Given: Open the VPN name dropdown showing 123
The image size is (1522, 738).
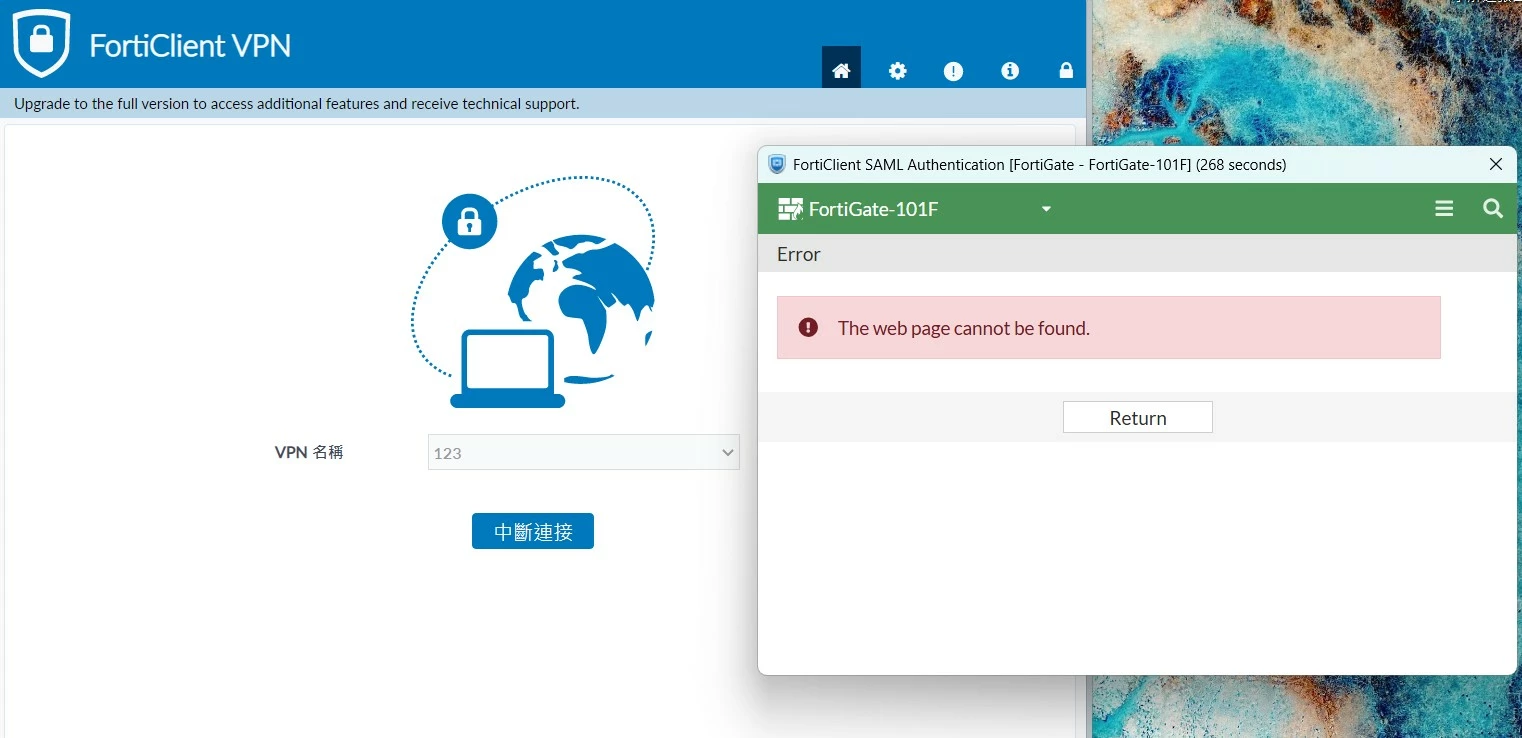Looking at the screenshot, I should 584,452.
